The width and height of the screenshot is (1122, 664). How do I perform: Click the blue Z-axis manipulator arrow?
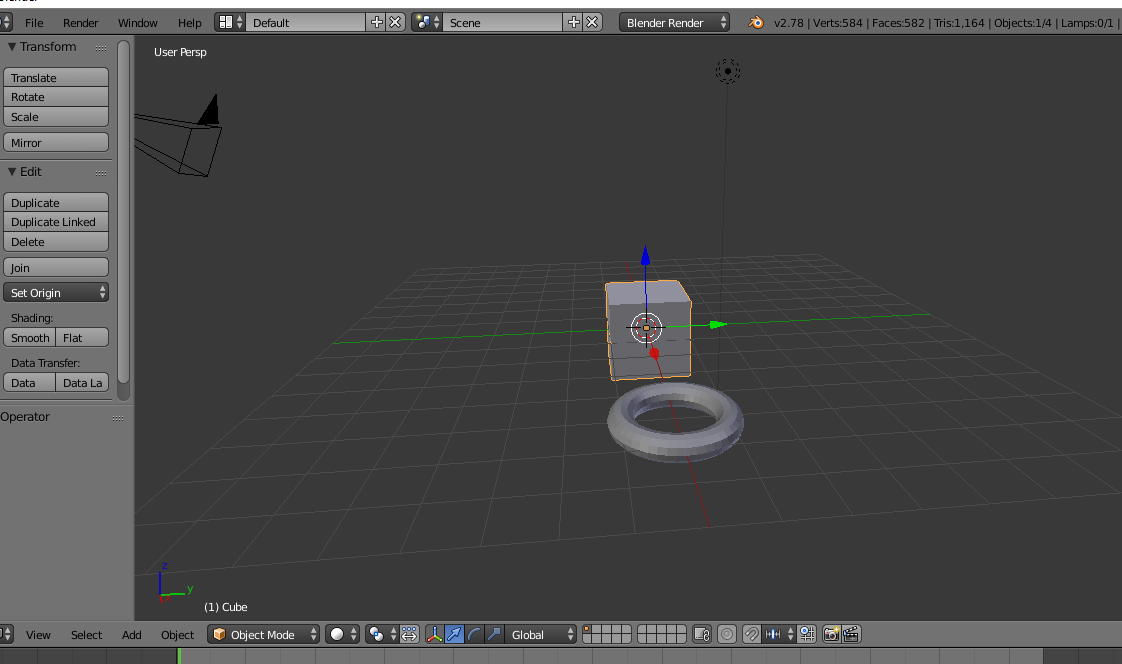645,255
